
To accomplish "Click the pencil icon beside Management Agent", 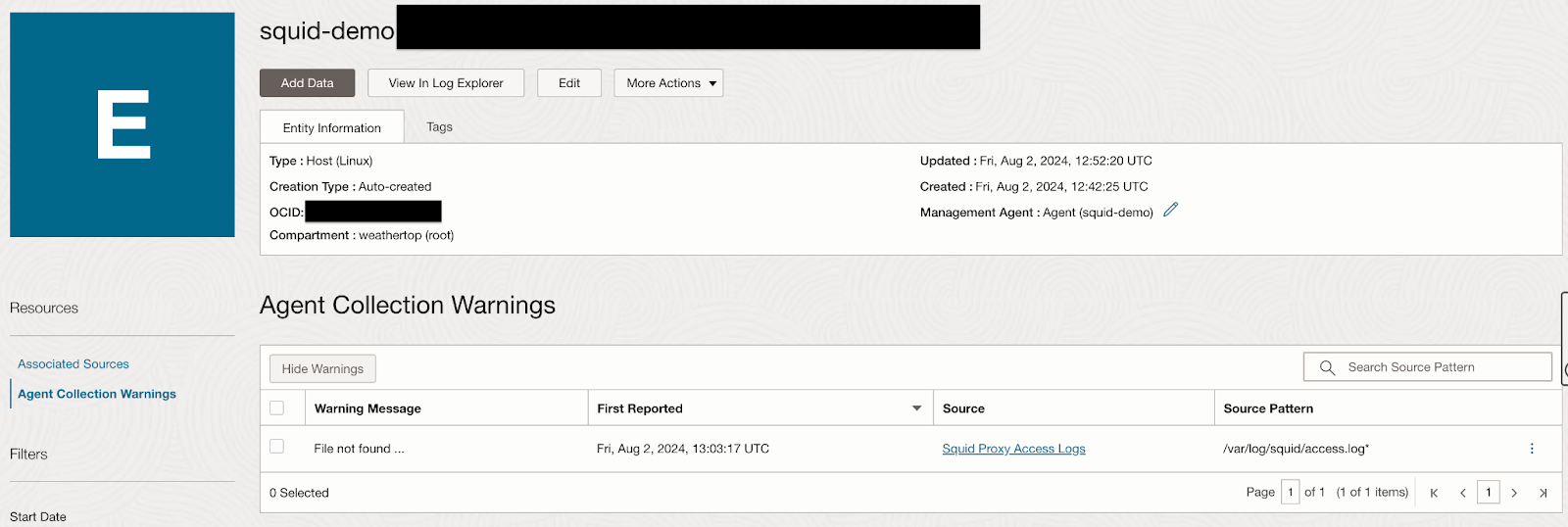I will (x=1170, y=210).
